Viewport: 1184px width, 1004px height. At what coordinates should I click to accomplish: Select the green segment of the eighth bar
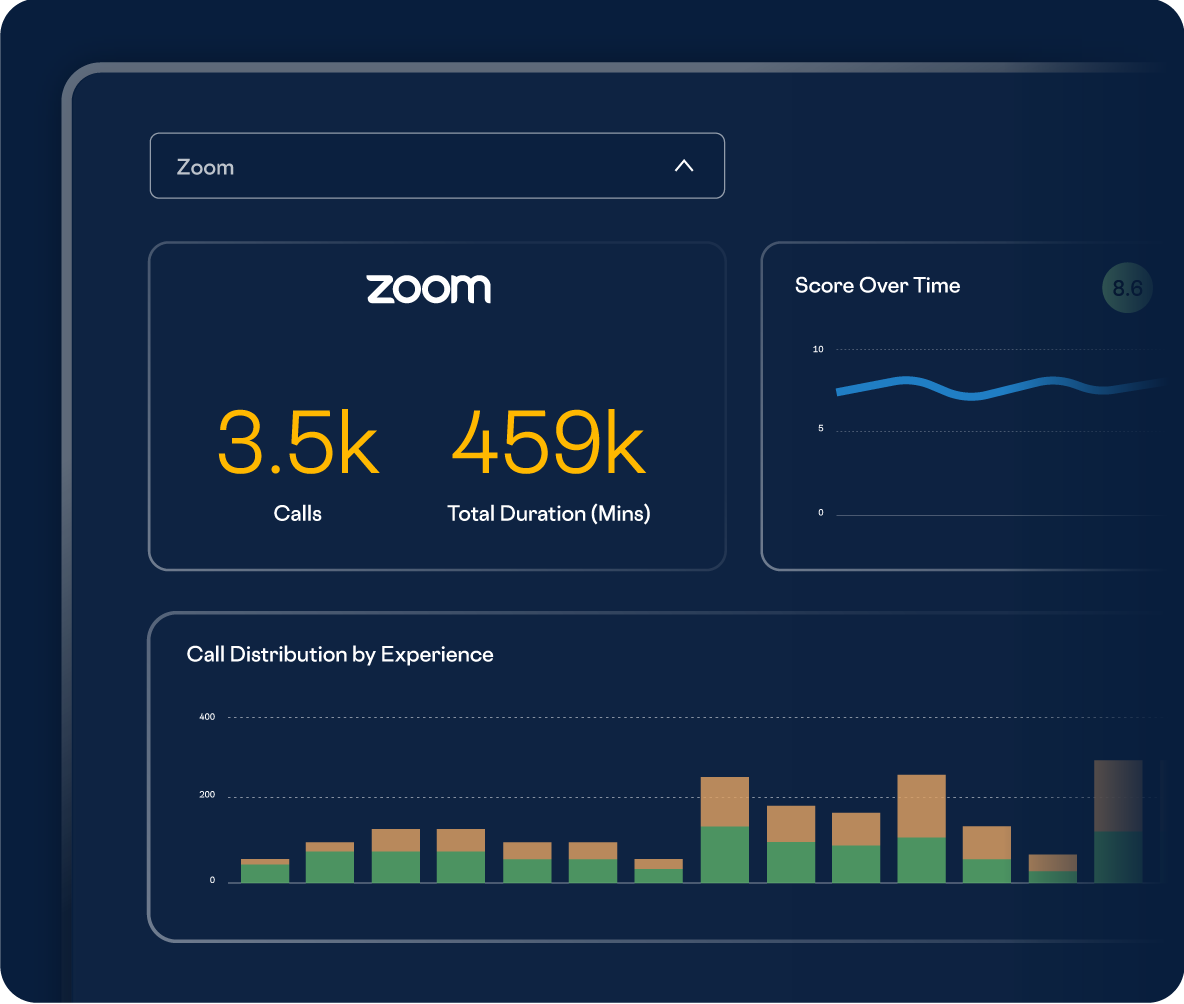(725, 855)
